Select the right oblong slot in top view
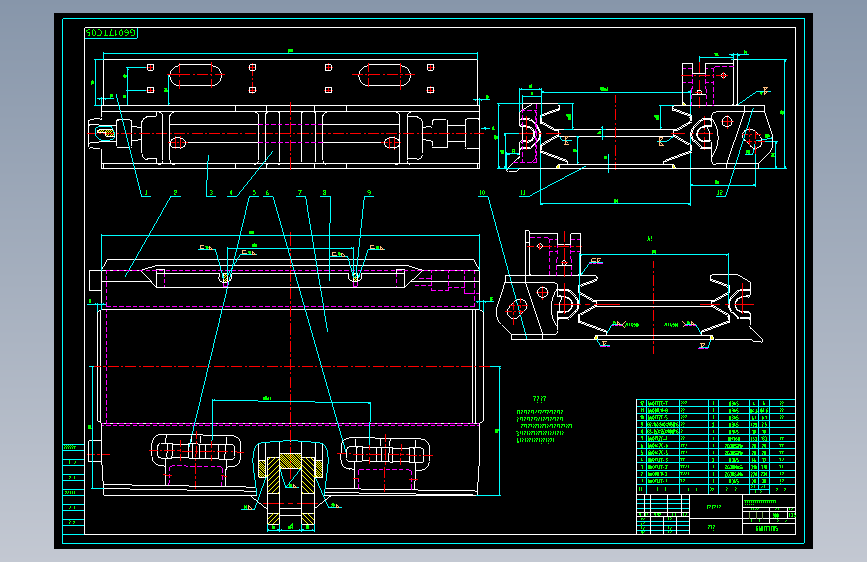This screenshot has width=867, height=562. (x=385, y=75)
